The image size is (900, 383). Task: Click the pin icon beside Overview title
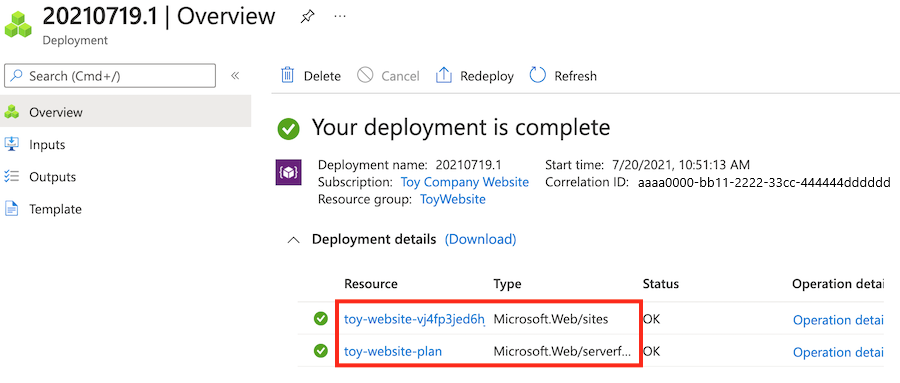307,17
